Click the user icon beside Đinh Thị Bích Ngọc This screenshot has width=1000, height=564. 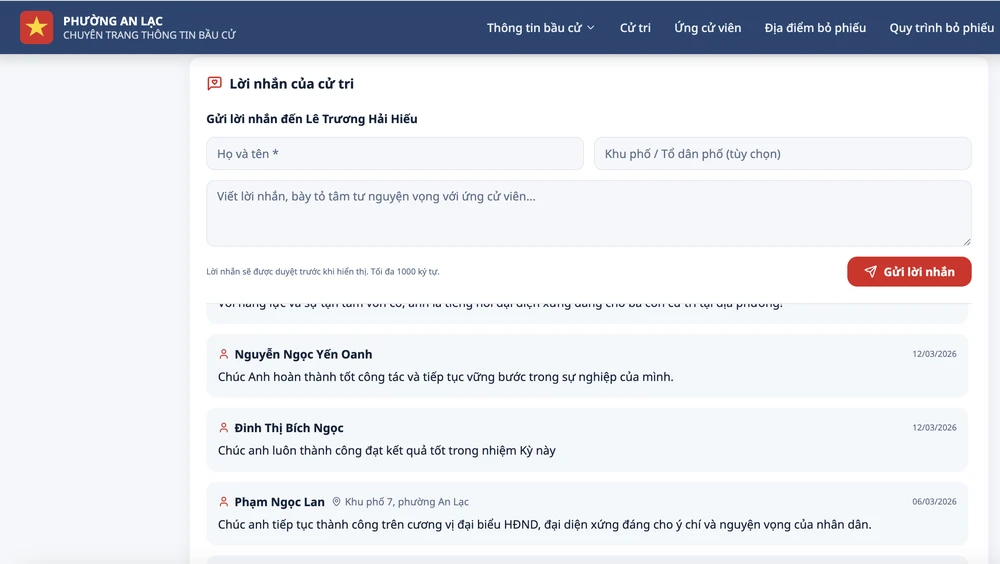pos(224,428)
